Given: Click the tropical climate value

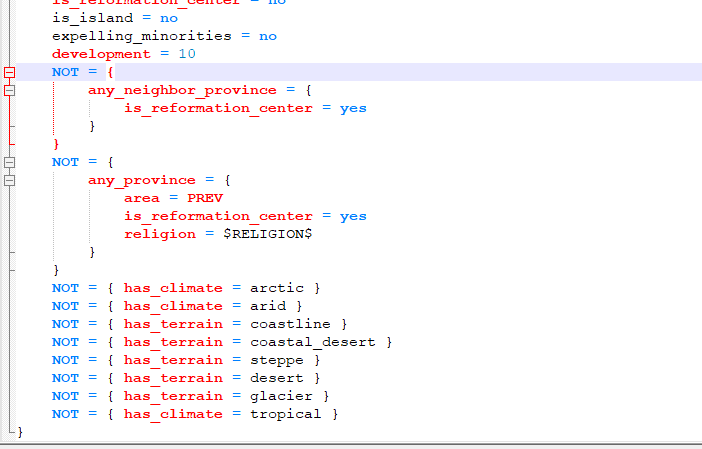Looking at the screenshot, I should click(285, 414).
